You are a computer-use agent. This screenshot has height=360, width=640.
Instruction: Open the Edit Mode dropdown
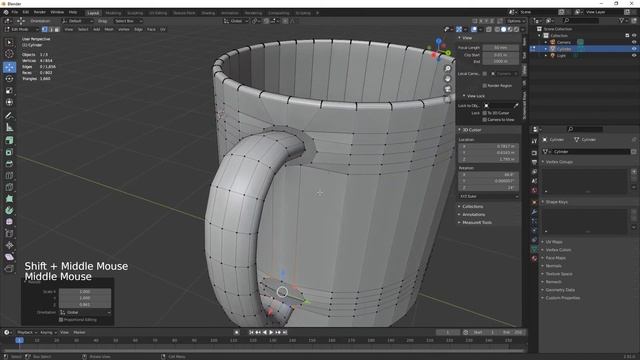pos(22,29)
